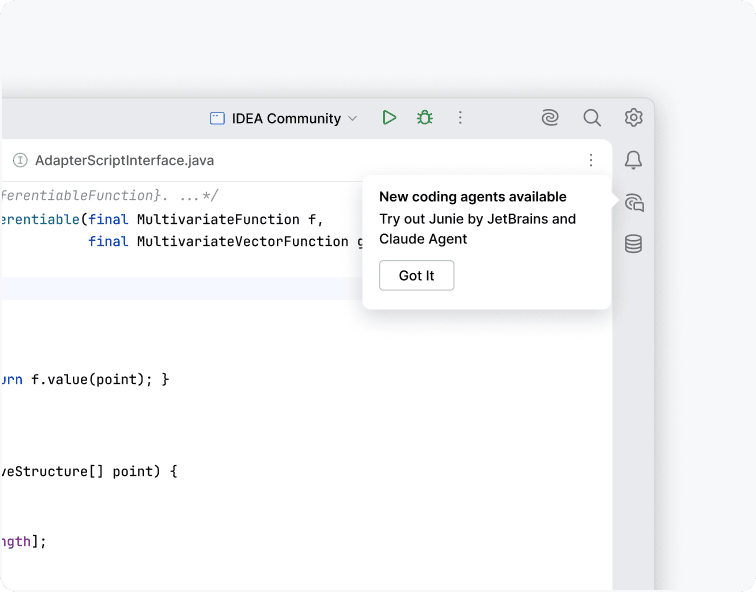Viewport: 756px width, 592px height.
Task: Click the swirl AI agent toolbar icon
Action: pos(550,118)
